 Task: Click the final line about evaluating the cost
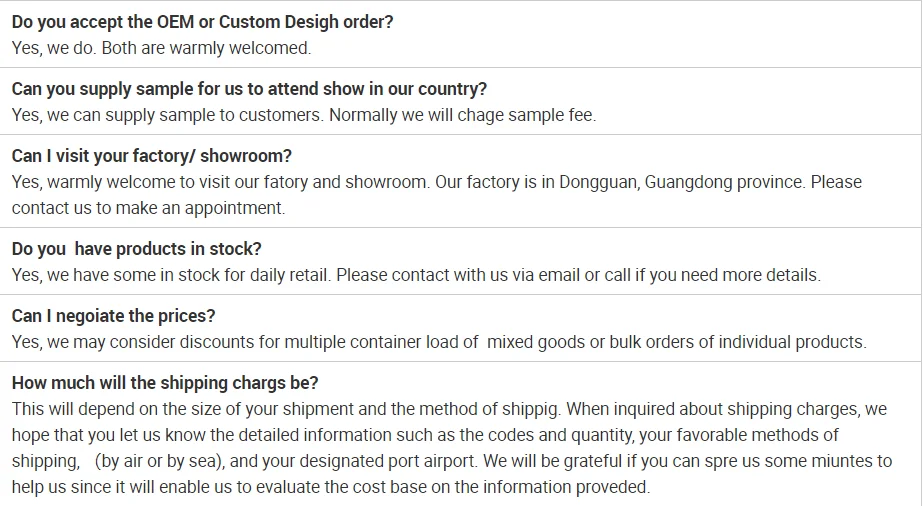pyautogui.click(x=330, y=487)
